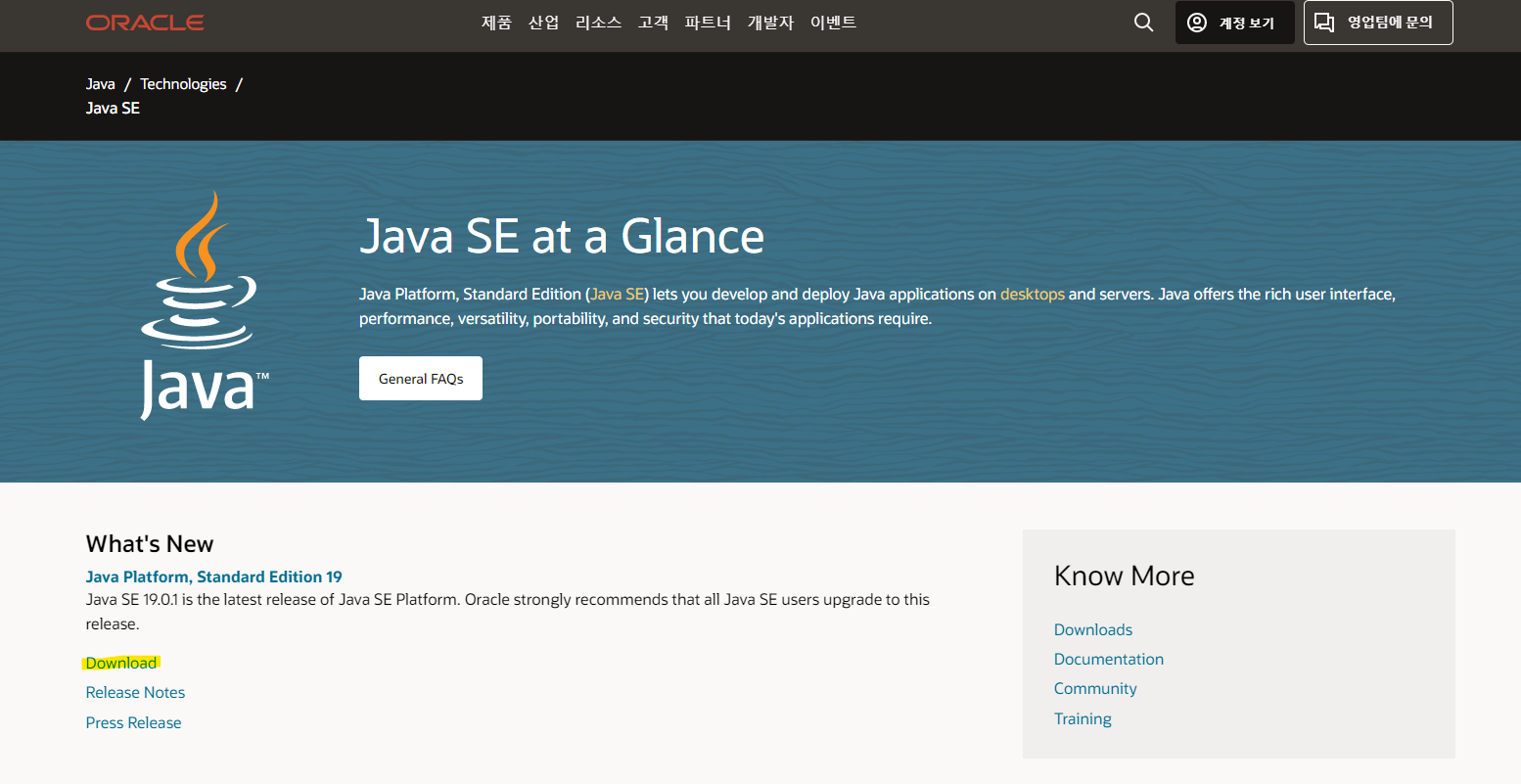This screenshot has height=784, width=1521.
Task: Open the search magnifier icon
Action: [x=1143, y=23]
